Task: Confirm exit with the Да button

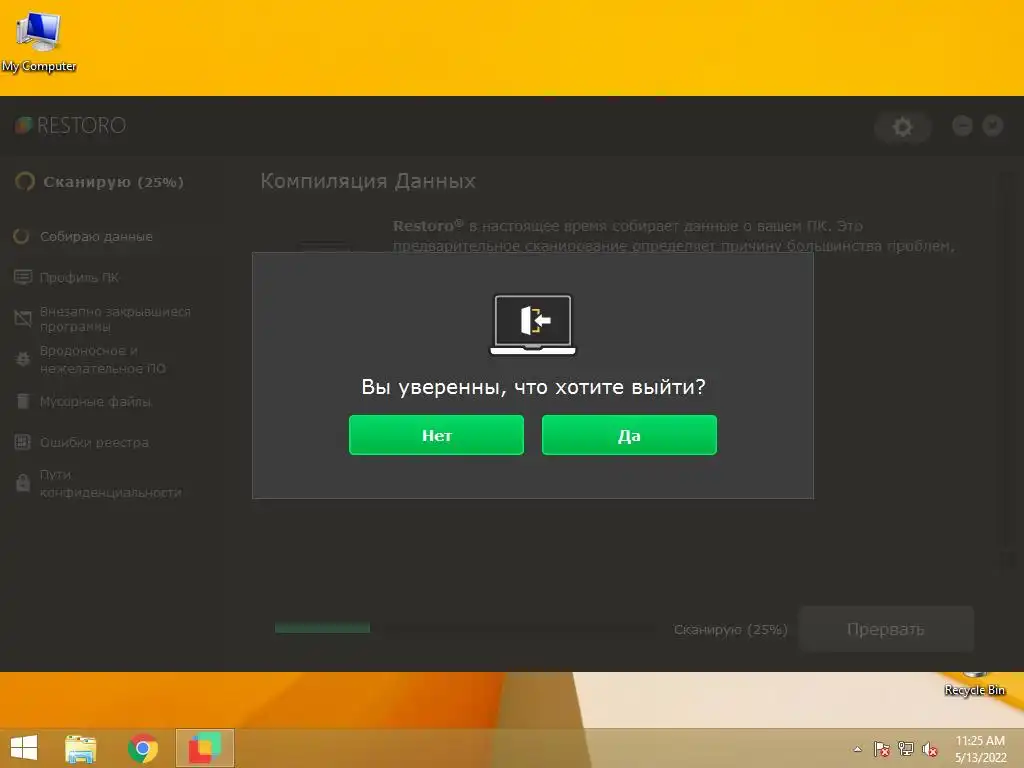Action: coord(629,435)
